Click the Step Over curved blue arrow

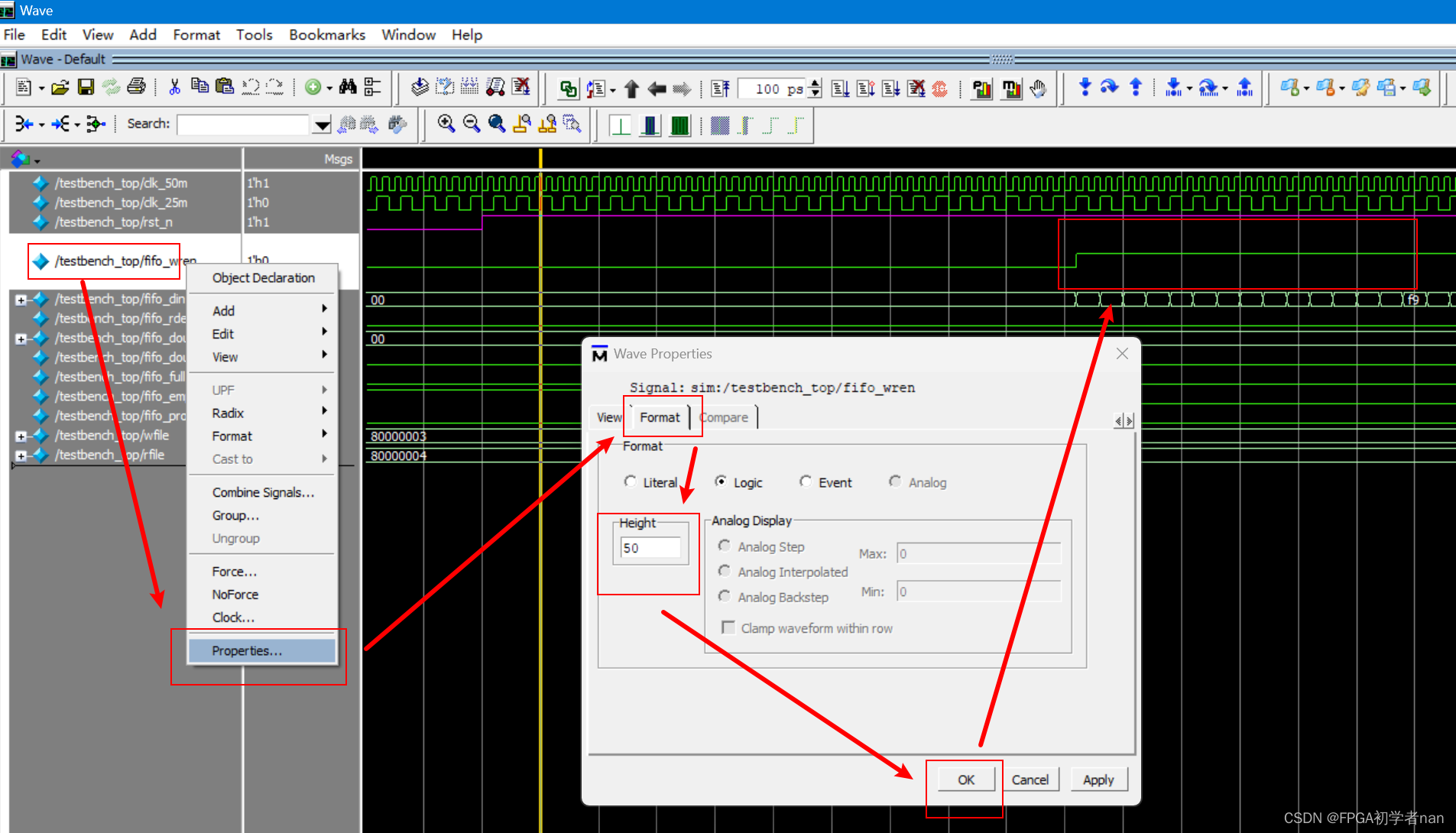[x=1110, y=87]
